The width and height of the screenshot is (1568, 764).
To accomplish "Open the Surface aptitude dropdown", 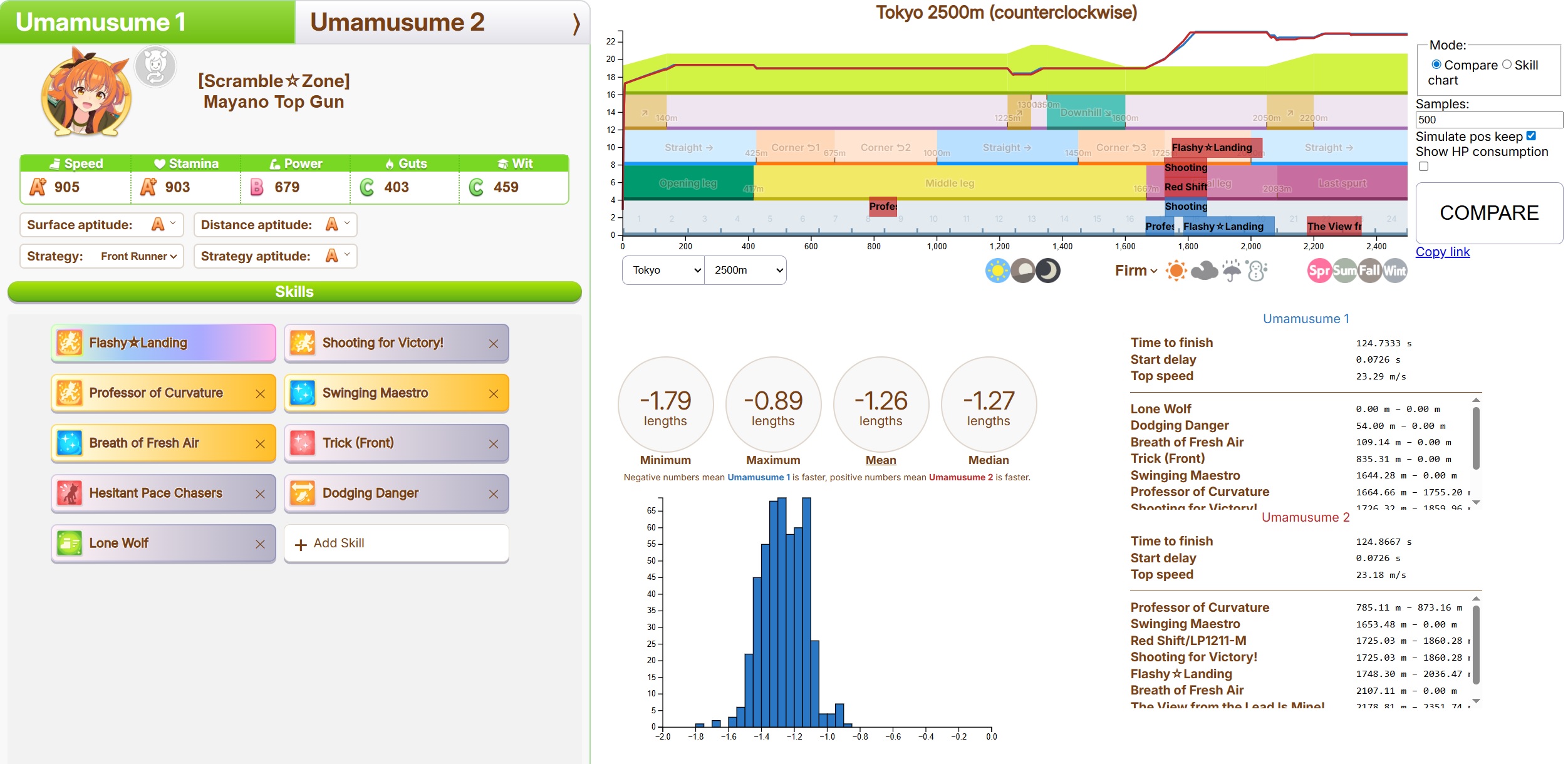I will point(165,224).
